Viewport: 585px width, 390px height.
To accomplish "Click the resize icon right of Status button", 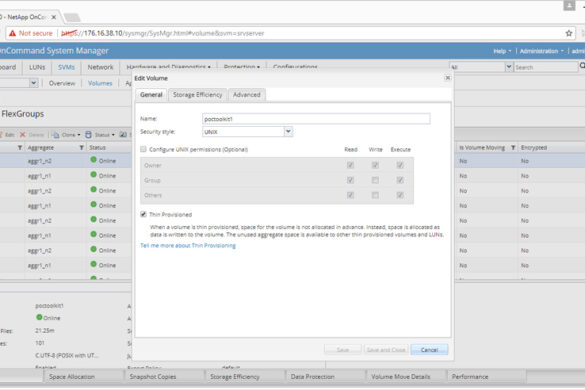I will [x=123, y=134].
